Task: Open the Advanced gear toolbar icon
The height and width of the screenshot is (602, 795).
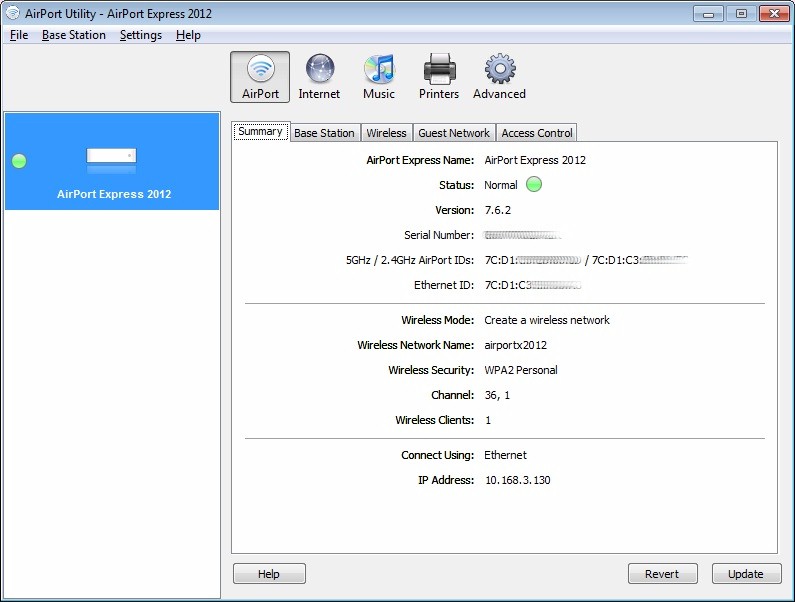Action: pos(499,77)
